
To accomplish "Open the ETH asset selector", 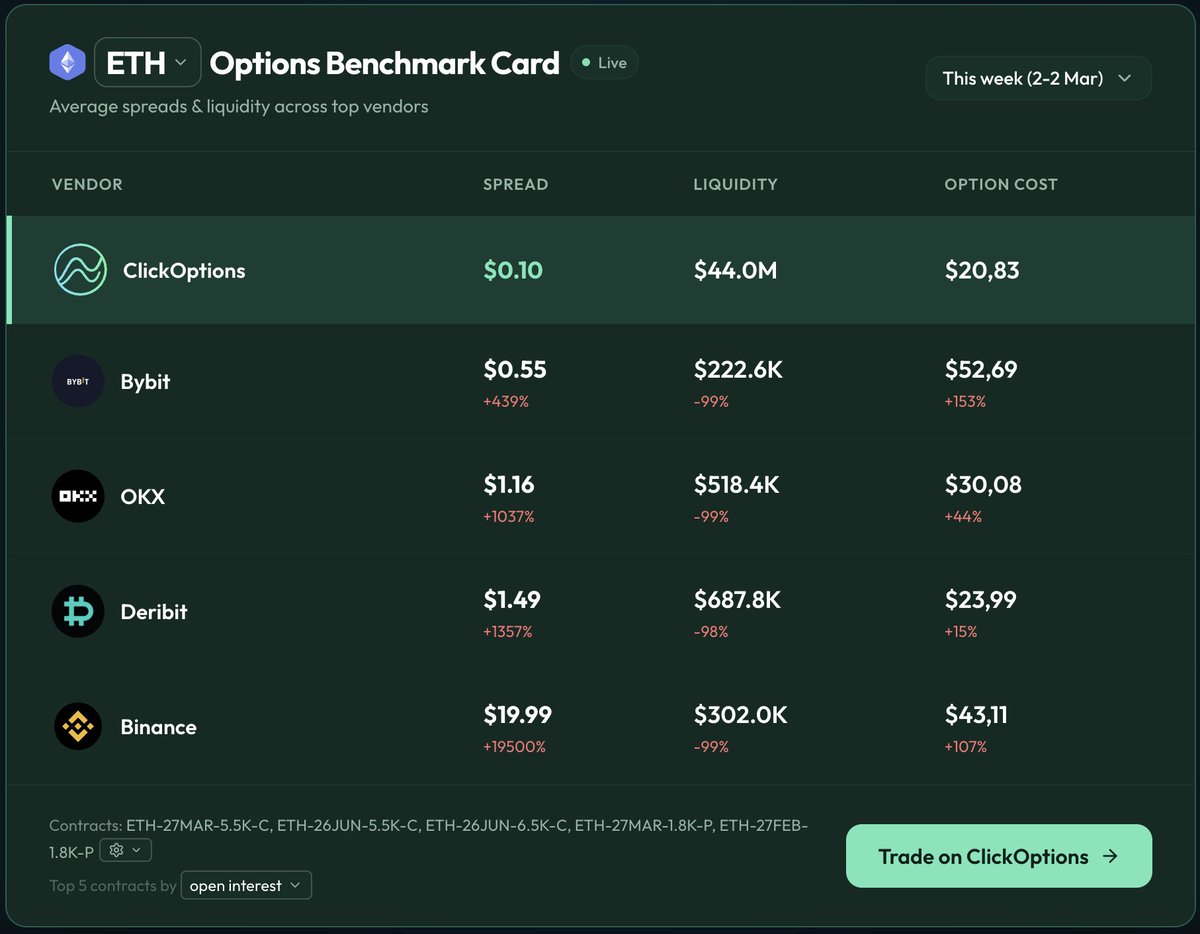I will [147, 62].
